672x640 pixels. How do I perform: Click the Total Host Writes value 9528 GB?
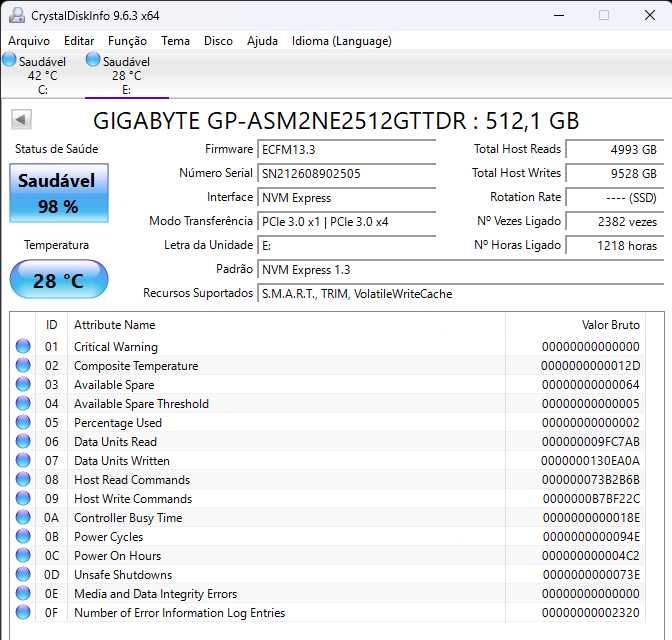(615, 174)
